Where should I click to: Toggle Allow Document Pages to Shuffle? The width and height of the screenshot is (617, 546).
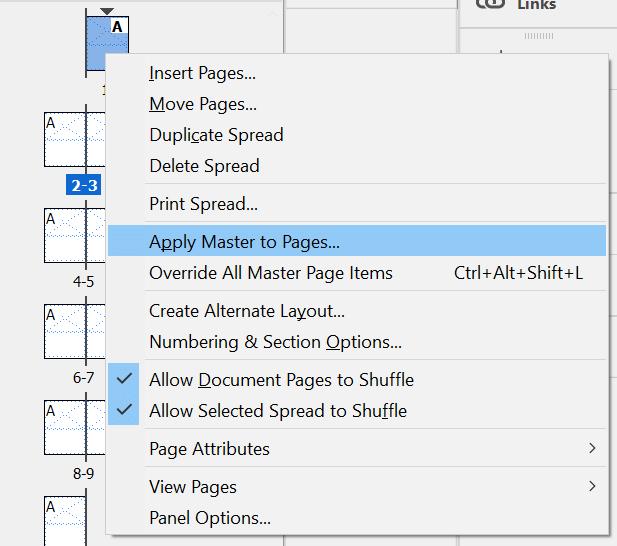pyautogui.click(x=281, y=380)
